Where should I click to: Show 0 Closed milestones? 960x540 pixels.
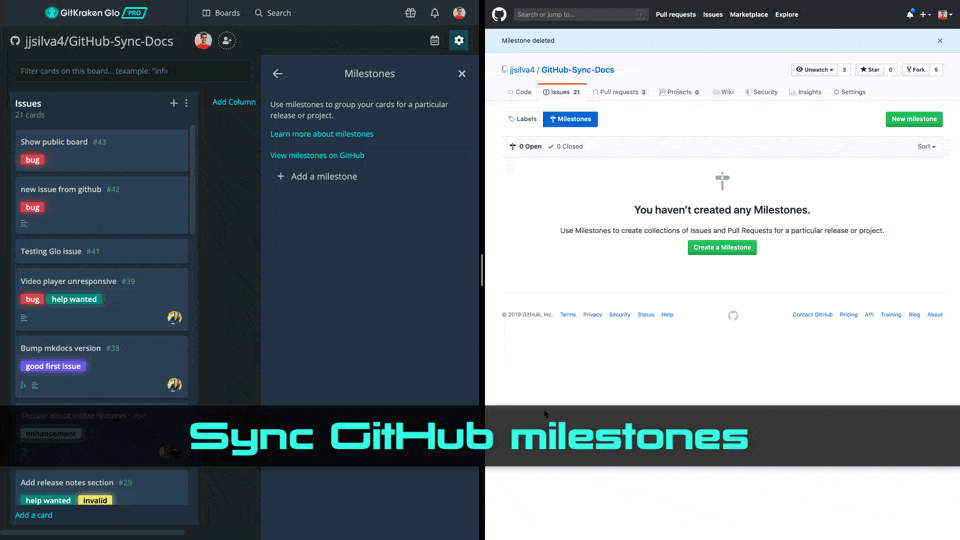565,146
